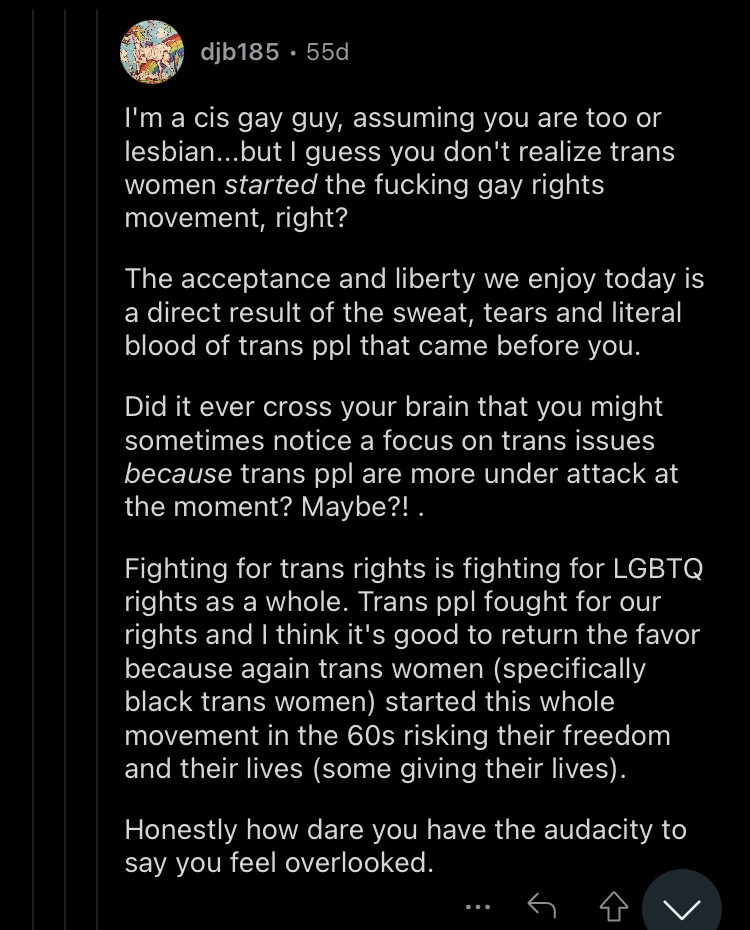
Task: Select the italic word "because"
Action: pos(178,473)
